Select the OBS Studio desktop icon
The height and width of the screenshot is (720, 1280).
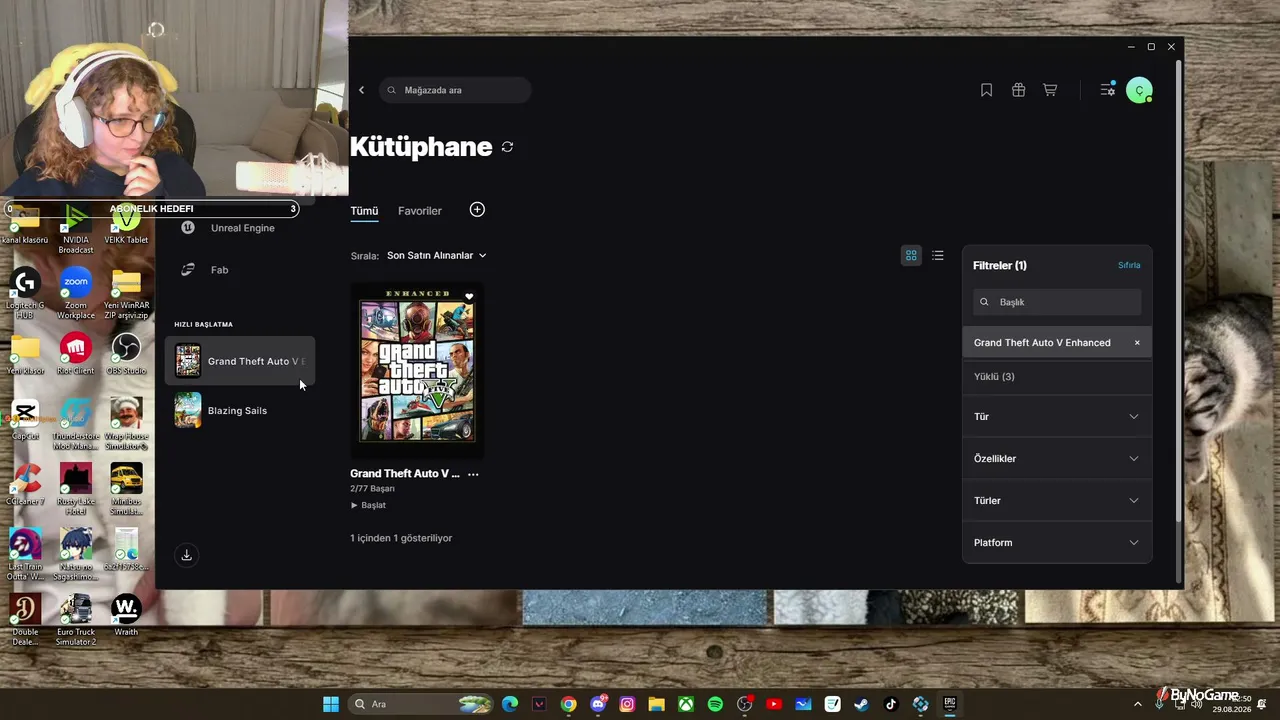pyautogui.click(x=126, y=354)
